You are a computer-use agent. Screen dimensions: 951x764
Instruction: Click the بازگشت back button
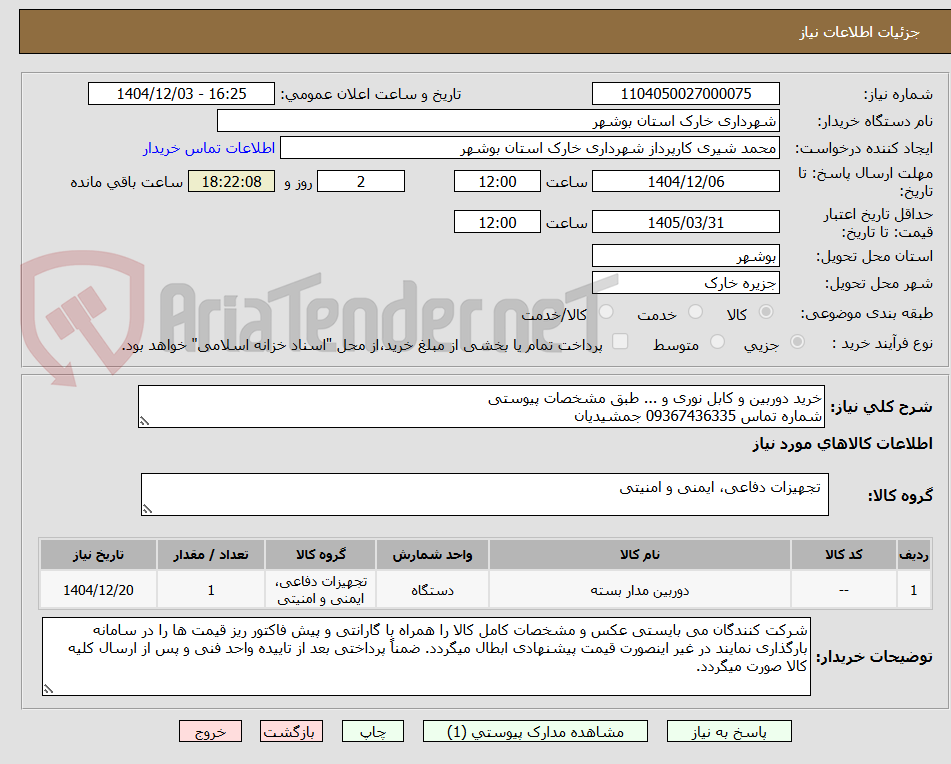pyautogui.click(x=291, y=731)
